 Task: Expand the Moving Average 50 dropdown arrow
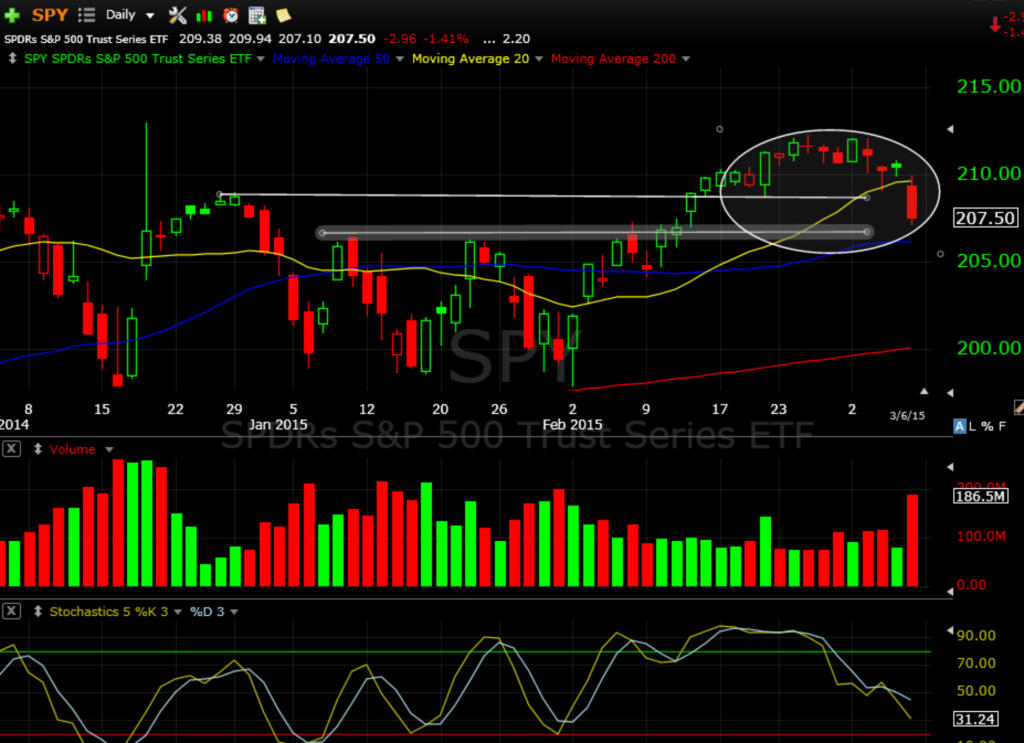point(400,59)
